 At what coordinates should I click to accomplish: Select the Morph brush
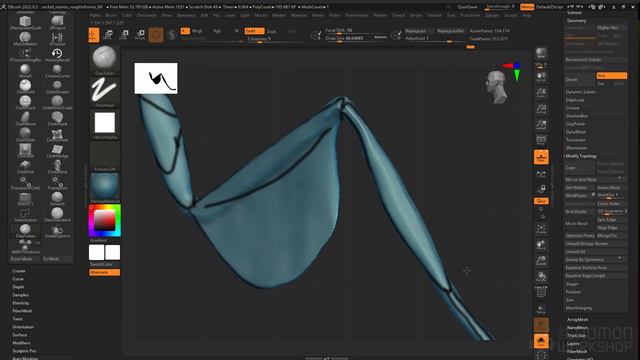[x=25, y=71]
